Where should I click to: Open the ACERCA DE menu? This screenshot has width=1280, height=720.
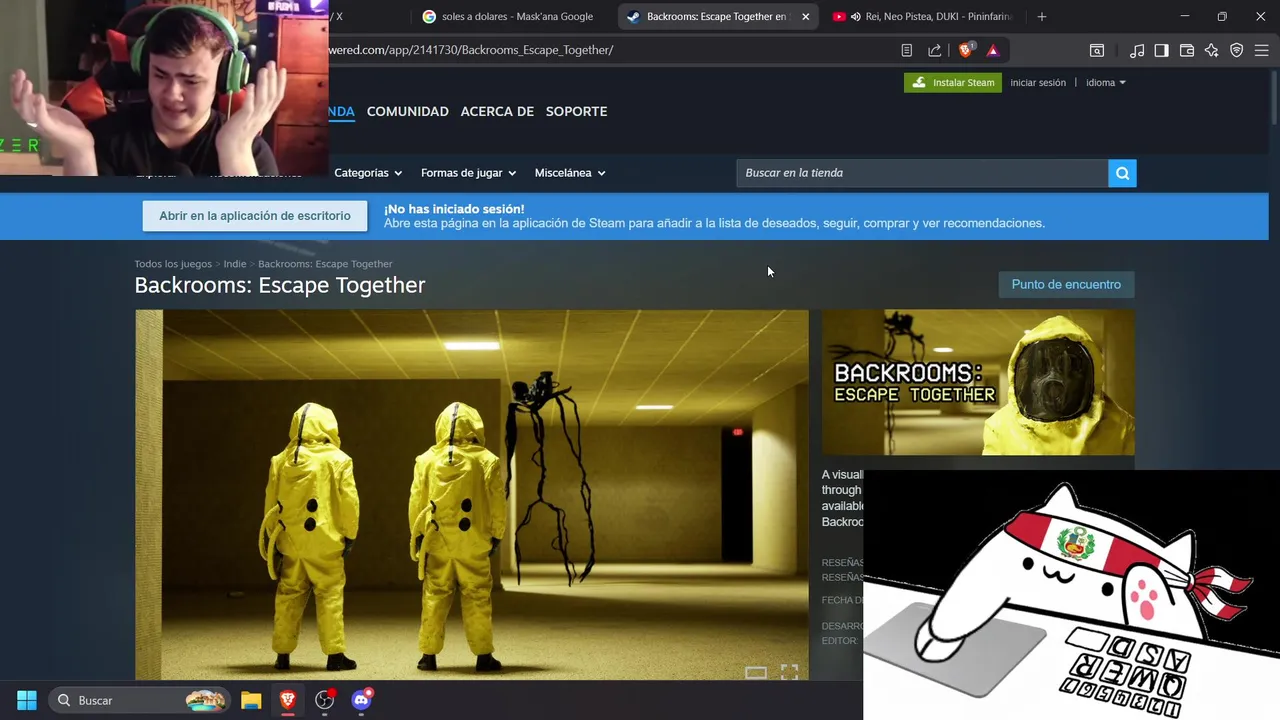pos(497,111)
